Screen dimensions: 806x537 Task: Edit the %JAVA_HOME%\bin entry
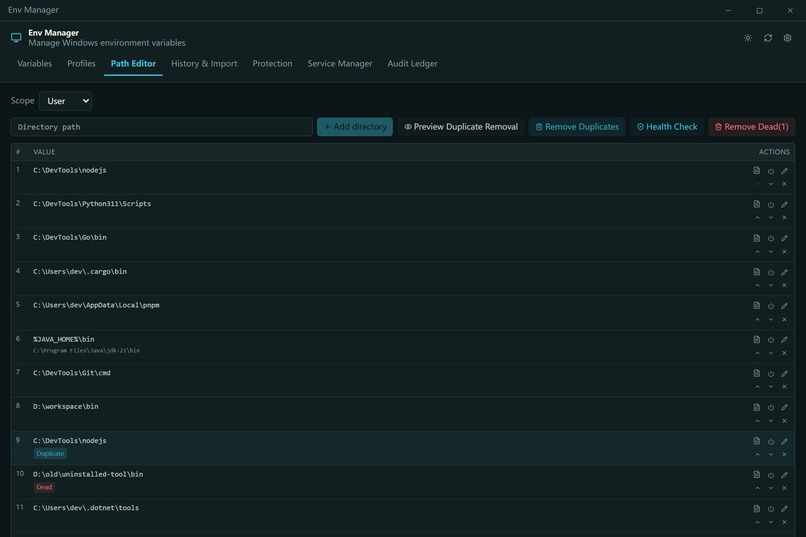(x=784, y=340)
